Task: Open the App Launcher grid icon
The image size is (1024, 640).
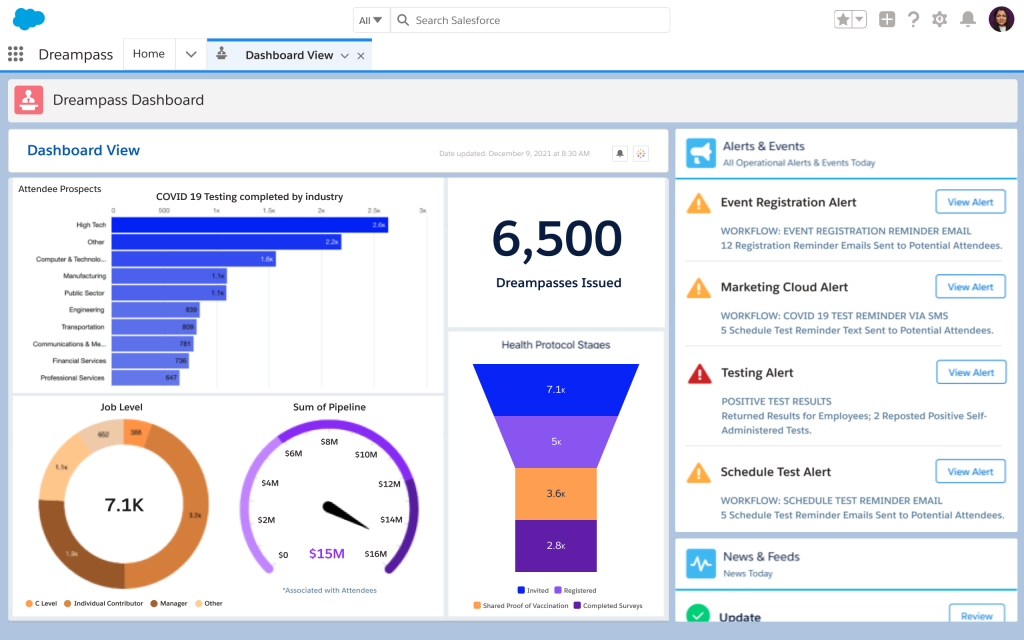Action: (x=15, y=54)
